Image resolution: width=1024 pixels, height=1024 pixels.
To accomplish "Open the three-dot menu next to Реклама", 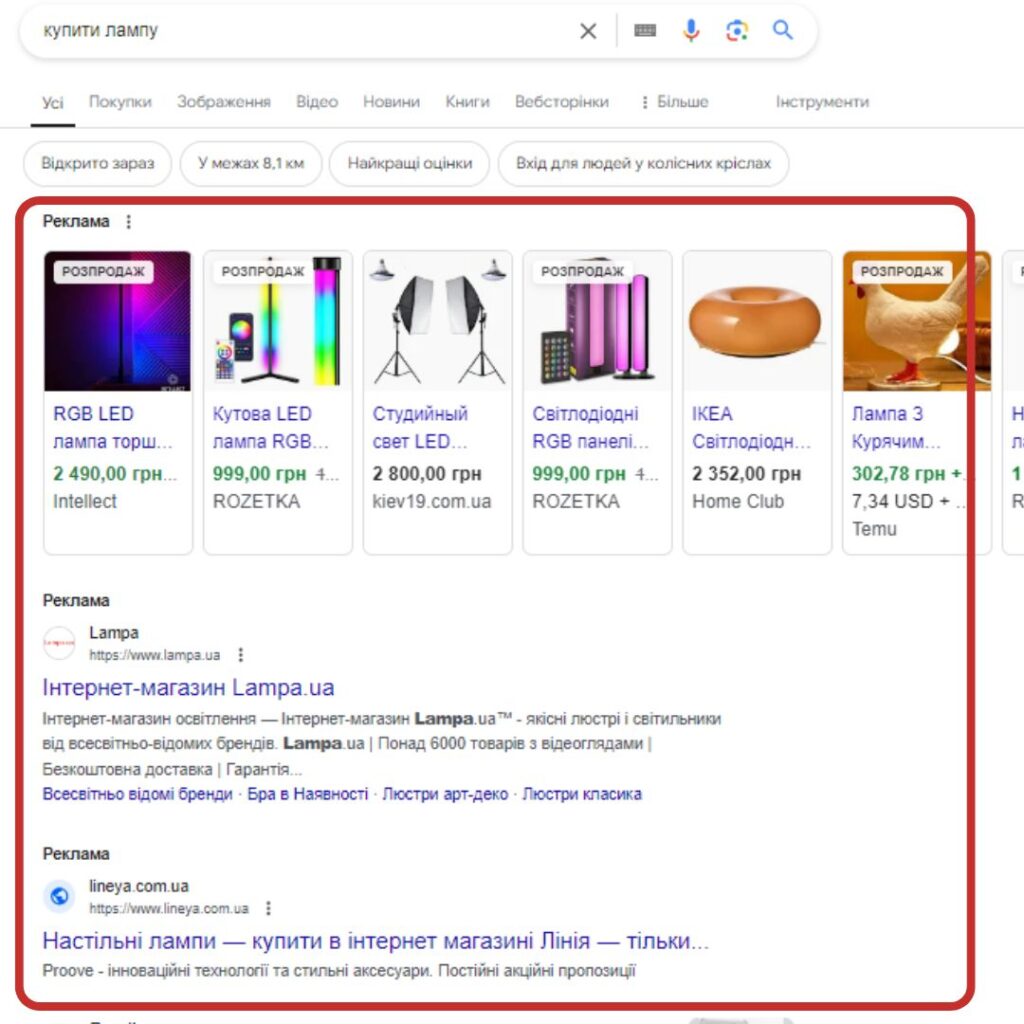I will coord(128,221).
